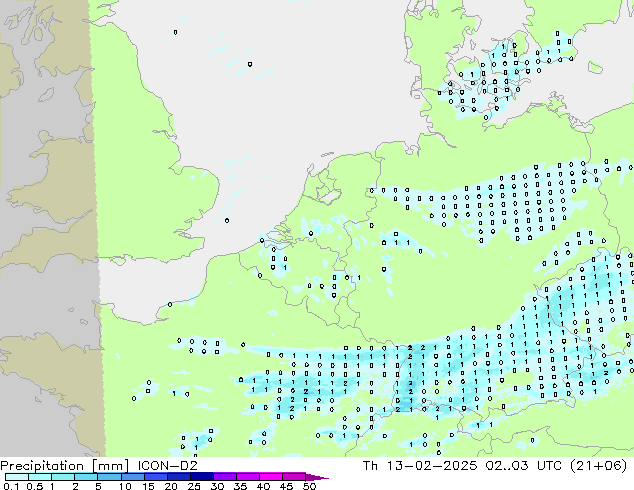The width and height of the screenshot is (634, 490).
Task: Click the '0.1' legend value label
Action: (x=11, y=486)
